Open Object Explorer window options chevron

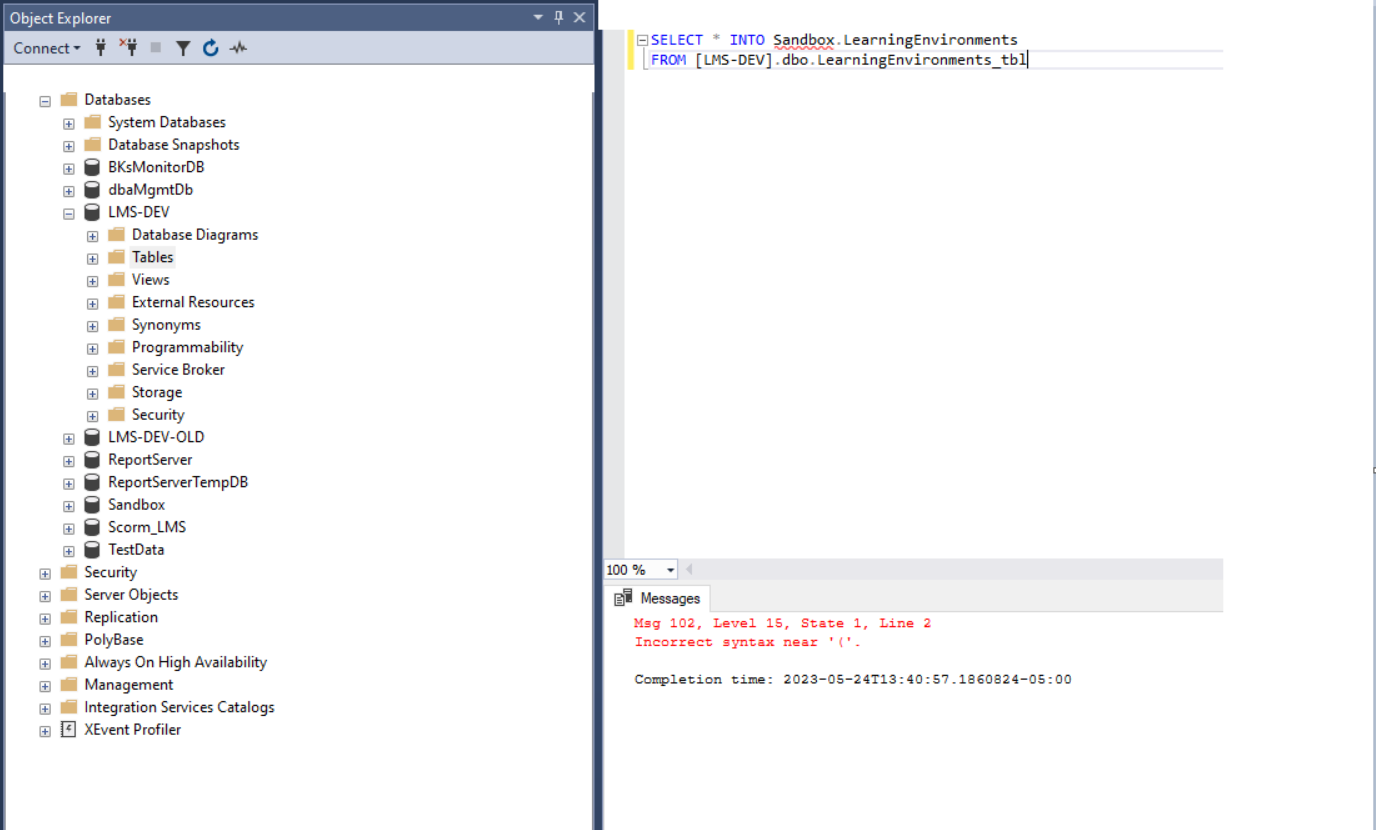538,16
